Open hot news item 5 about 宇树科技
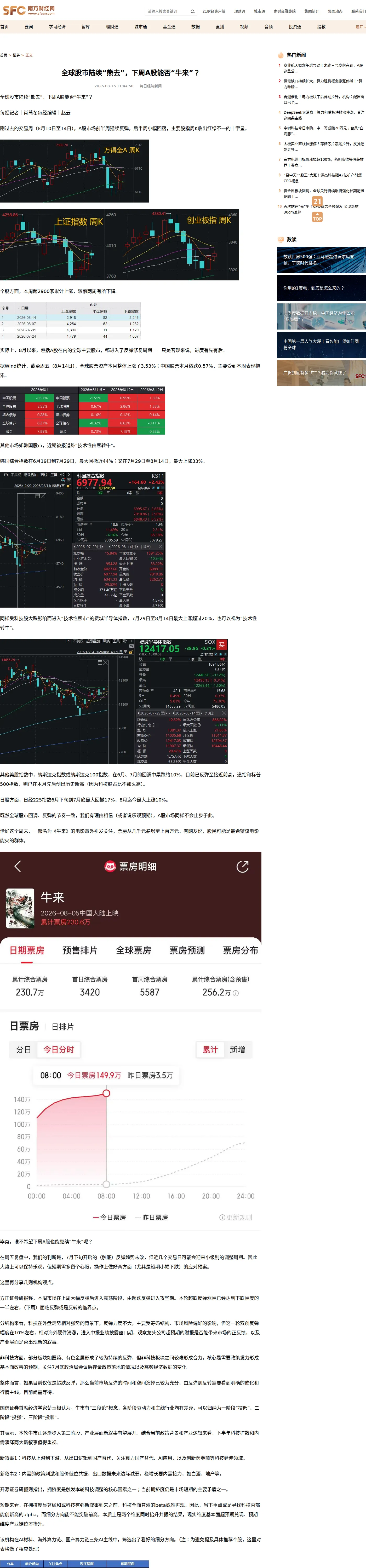 323,131
